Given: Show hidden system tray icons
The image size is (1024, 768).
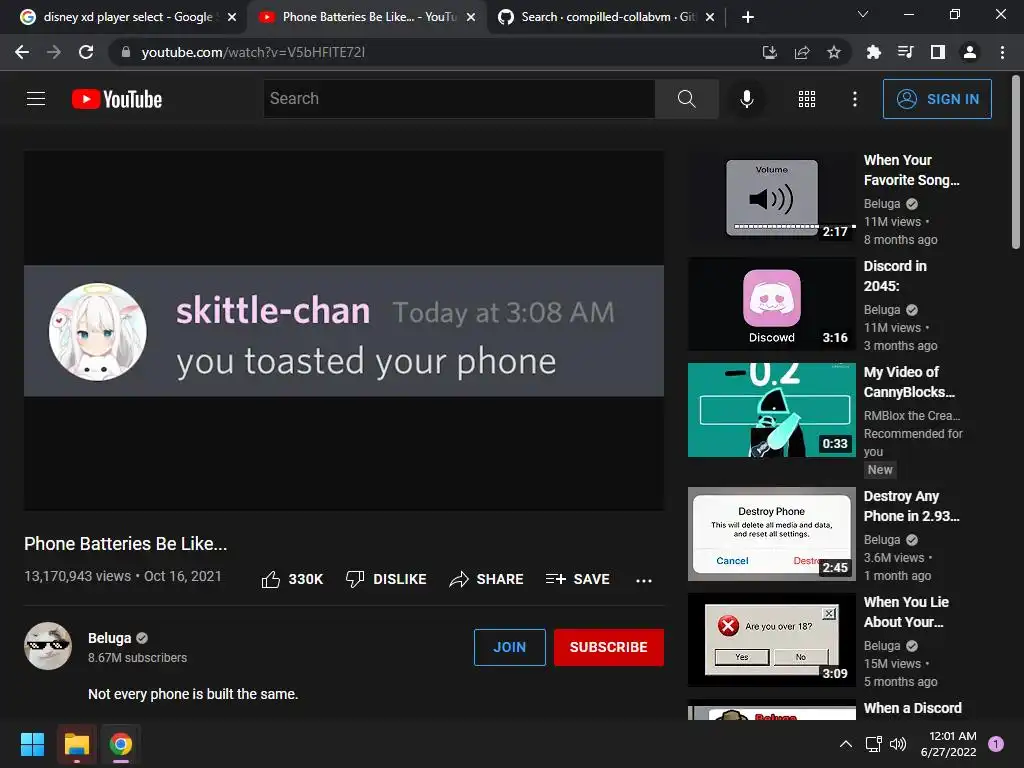Looking at the screenshot, I should 846,744.
